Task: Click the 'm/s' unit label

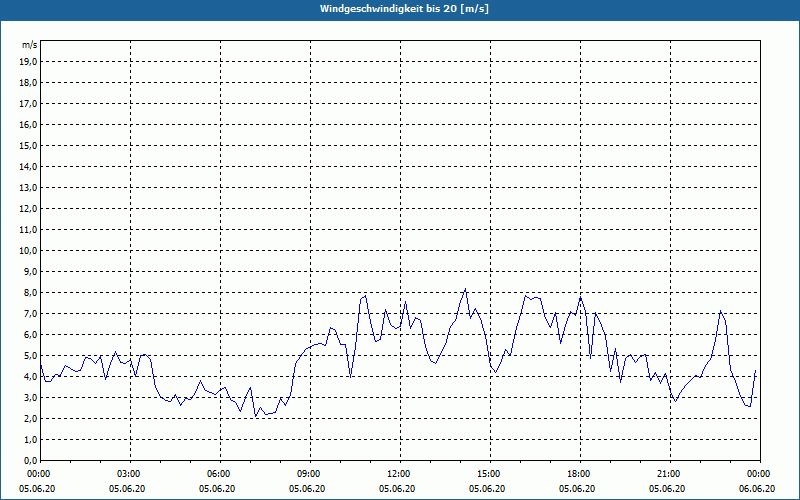Action: pyautogui.click(x=30, y=45)
